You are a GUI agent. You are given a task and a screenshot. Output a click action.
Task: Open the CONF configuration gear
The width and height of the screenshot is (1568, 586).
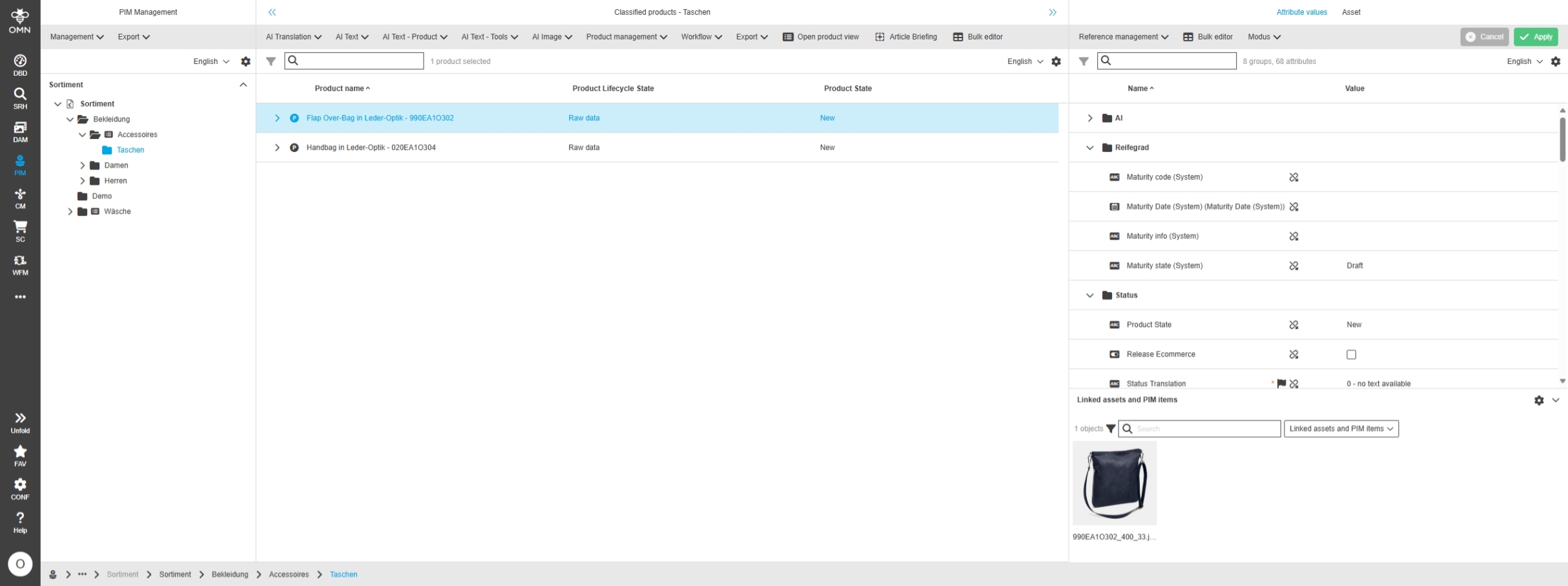click(20, 489)
